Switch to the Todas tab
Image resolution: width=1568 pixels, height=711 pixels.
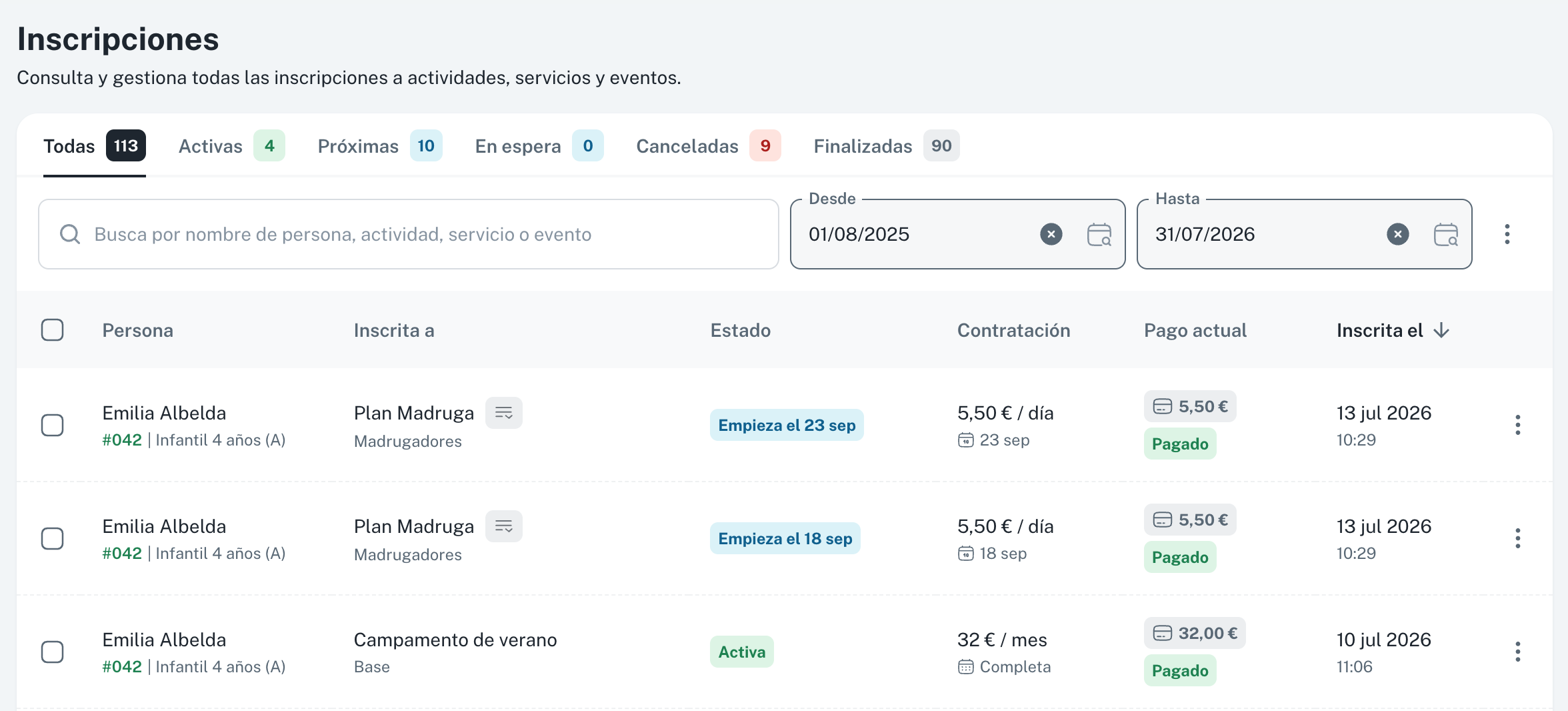pyautogui.click(x=95, y=146)
